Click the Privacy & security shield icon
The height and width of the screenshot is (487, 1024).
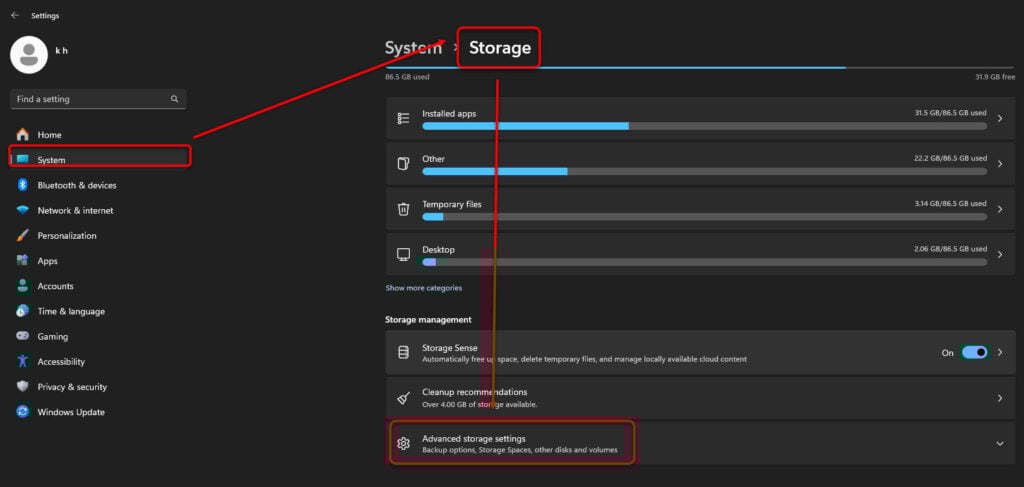(x=23, y=386)
